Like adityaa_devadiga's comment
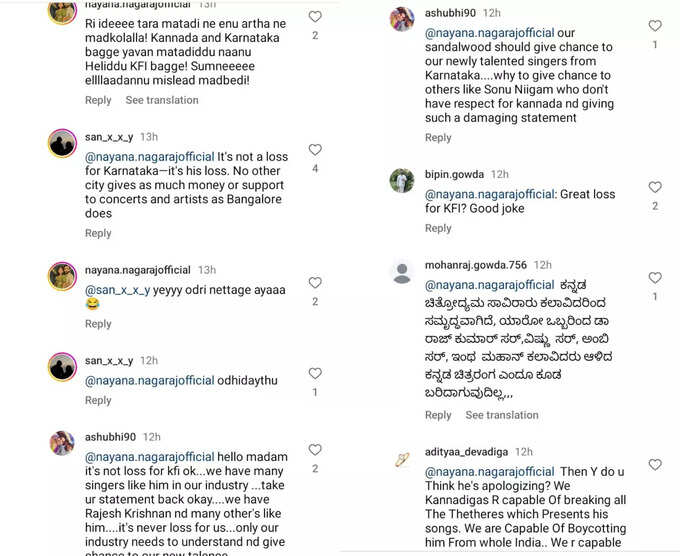680x556 pixels. click(x=655, y=464)
